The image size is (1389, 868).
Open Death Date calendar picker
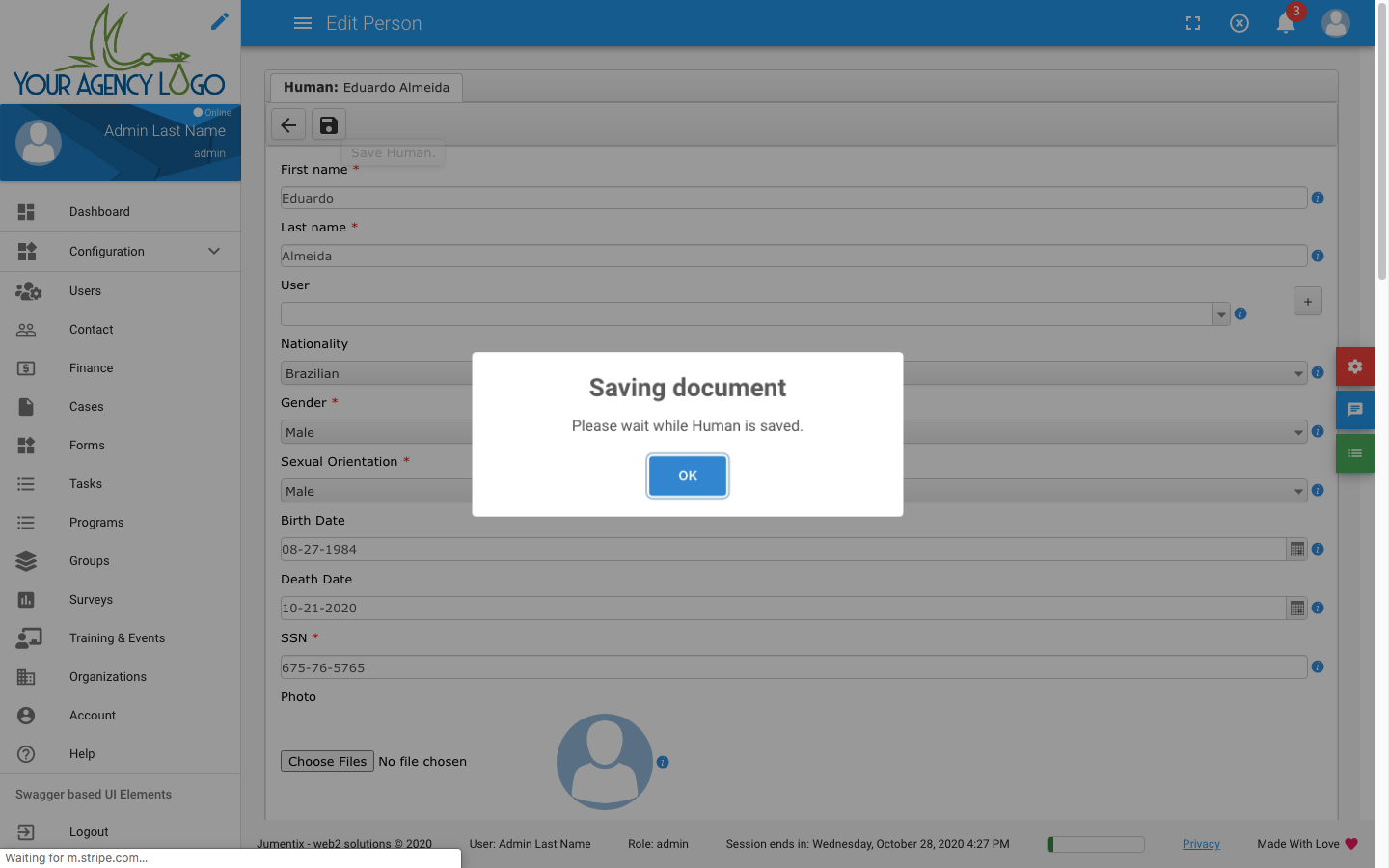pyautogui.click(x=1297, y=609)
